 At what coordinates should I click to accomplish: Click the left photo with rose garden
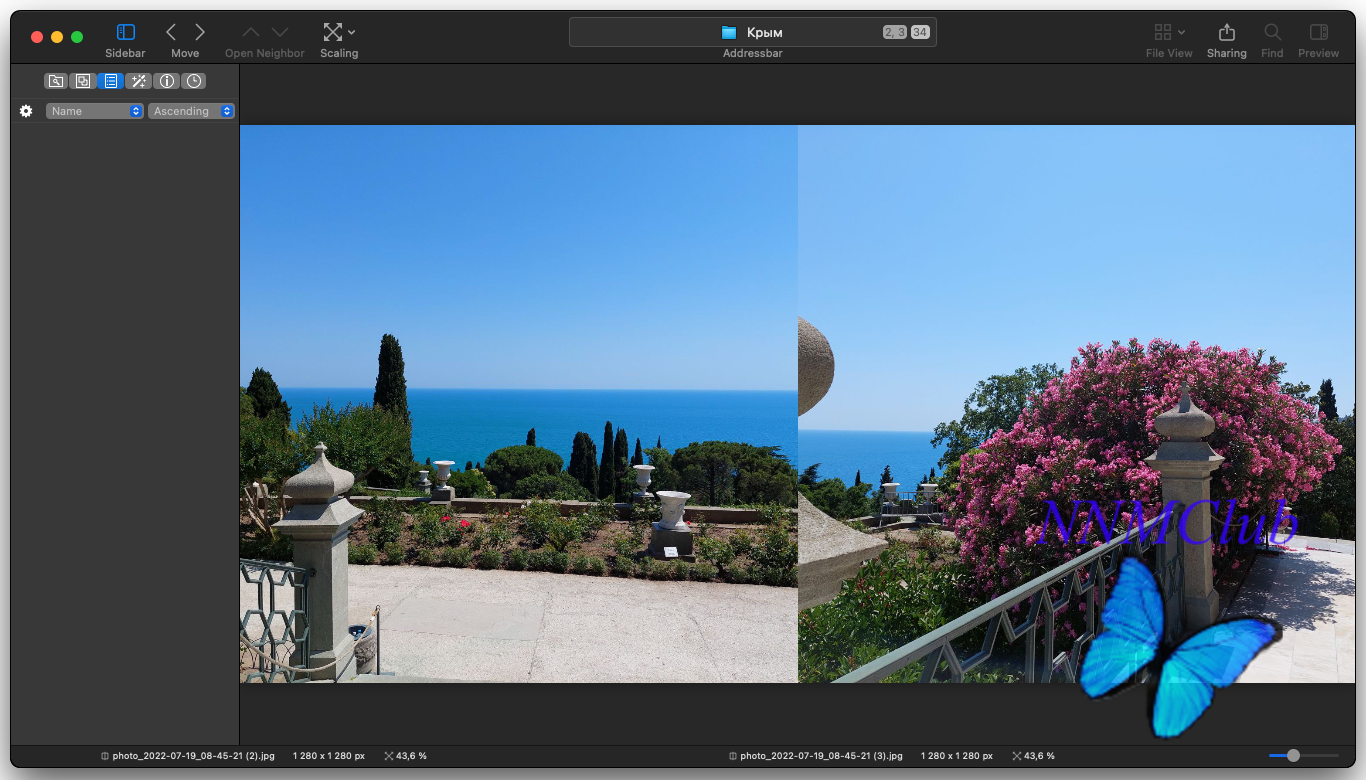click(519, 404)
